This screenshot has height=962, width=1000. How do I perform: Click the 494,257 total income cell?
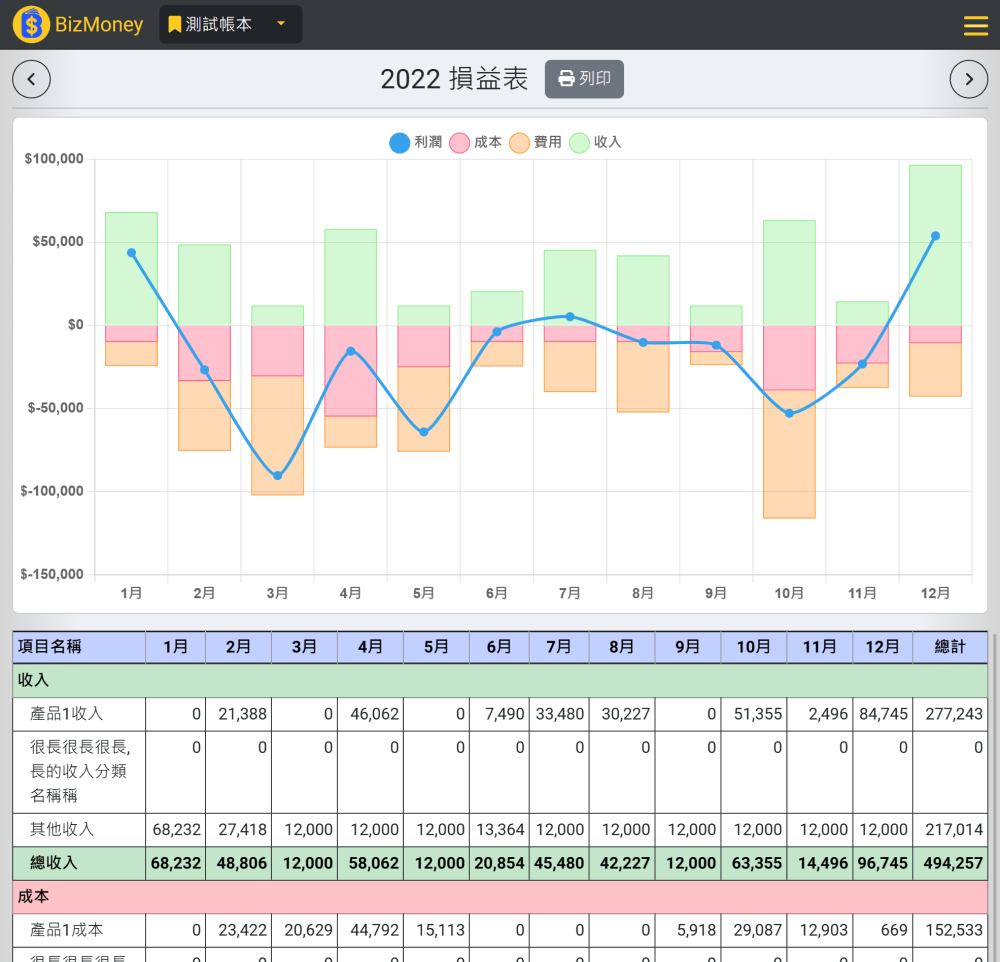pyautogui.click(x=950, y=863)
